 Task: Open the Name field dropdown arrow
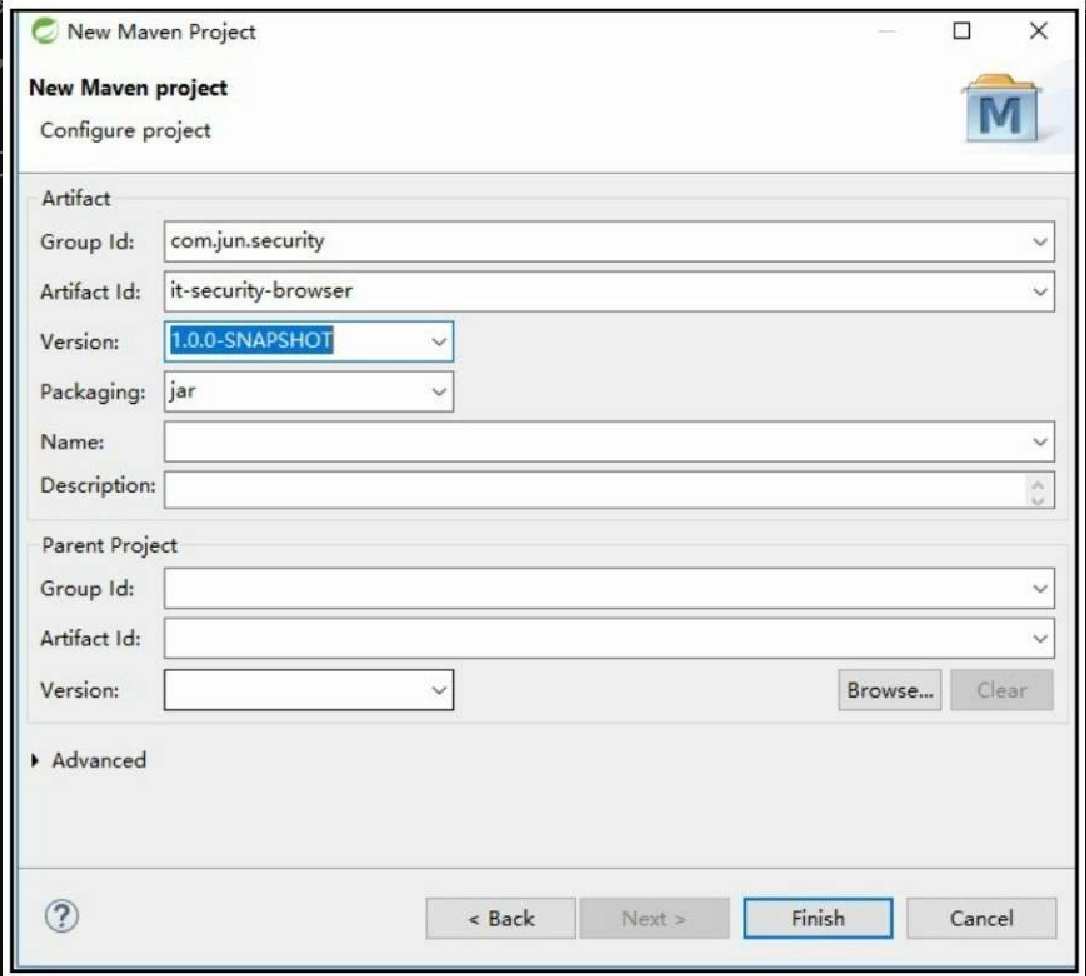click(x=1040, y=442)
